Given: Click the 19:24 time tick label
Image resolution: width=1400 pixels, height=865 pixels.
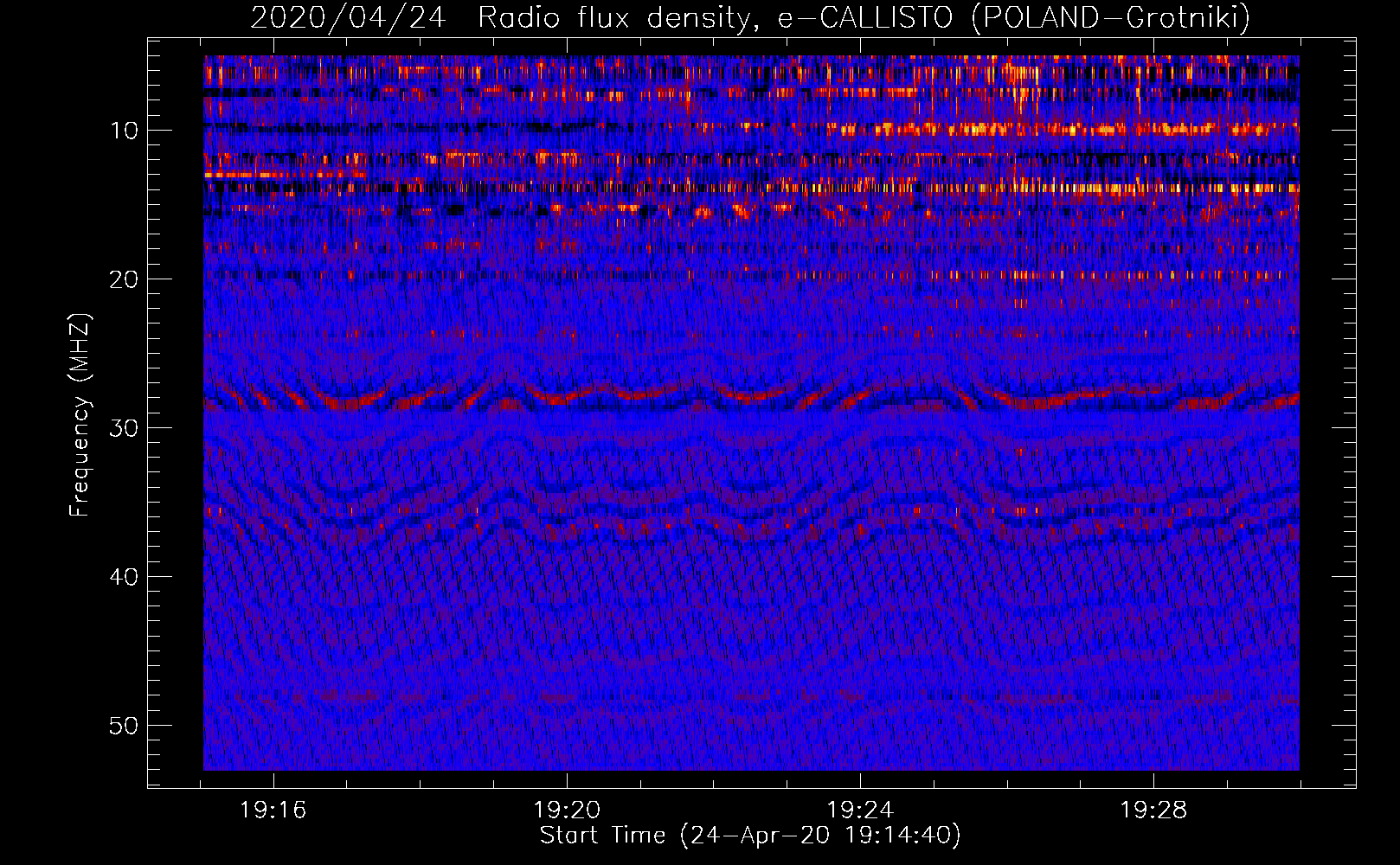Looking at the screenshot, I should point(860,811).
